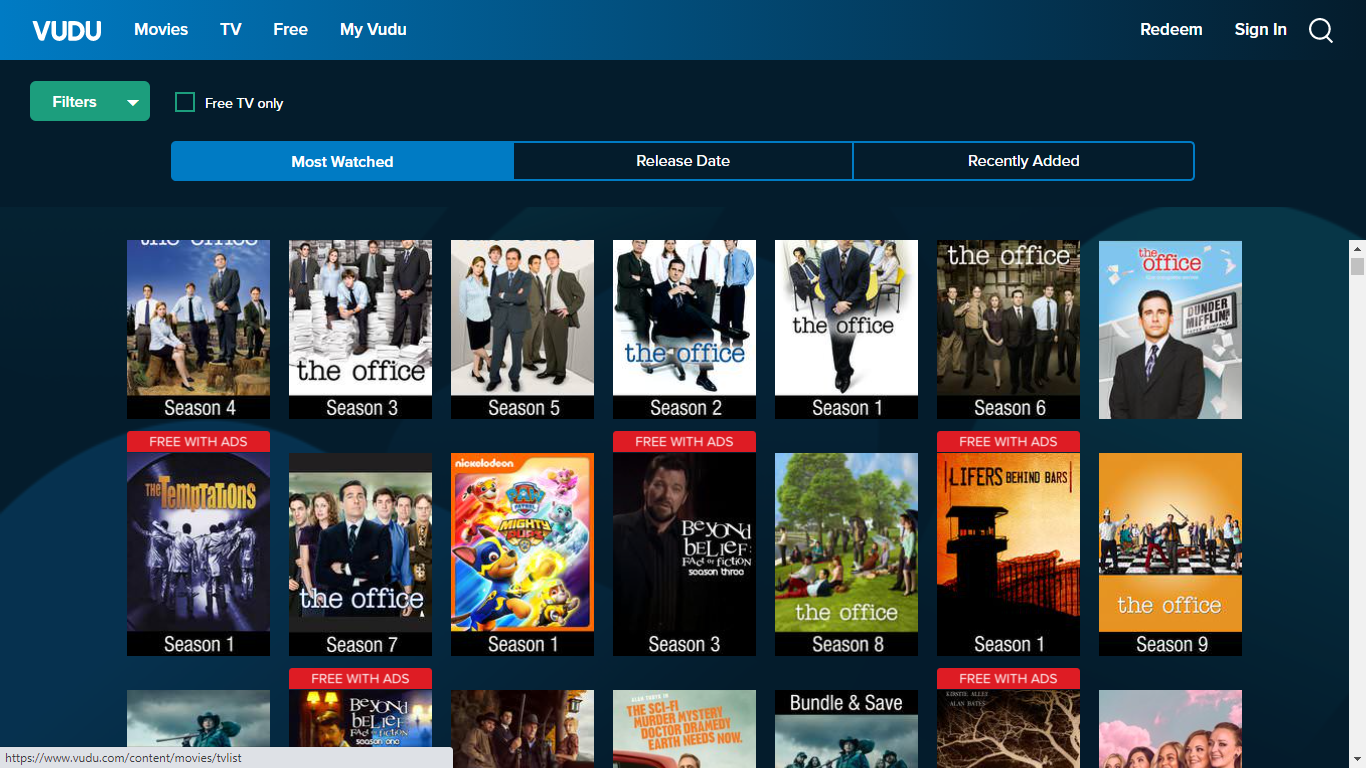Open The Office Dunder Mifflin poster
1366x768 pixels.
tap(1170, 329)
